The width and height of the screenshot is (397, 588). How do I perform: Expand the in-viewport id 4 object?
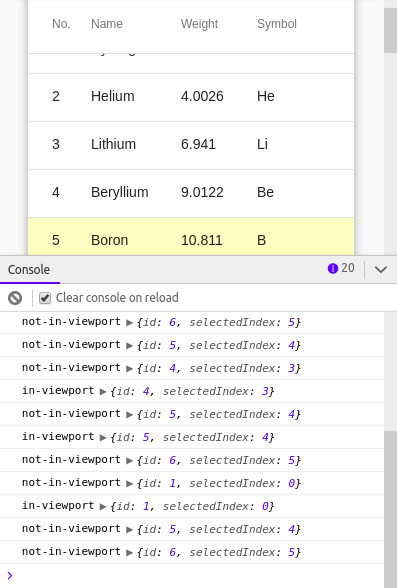click(103, 392)
